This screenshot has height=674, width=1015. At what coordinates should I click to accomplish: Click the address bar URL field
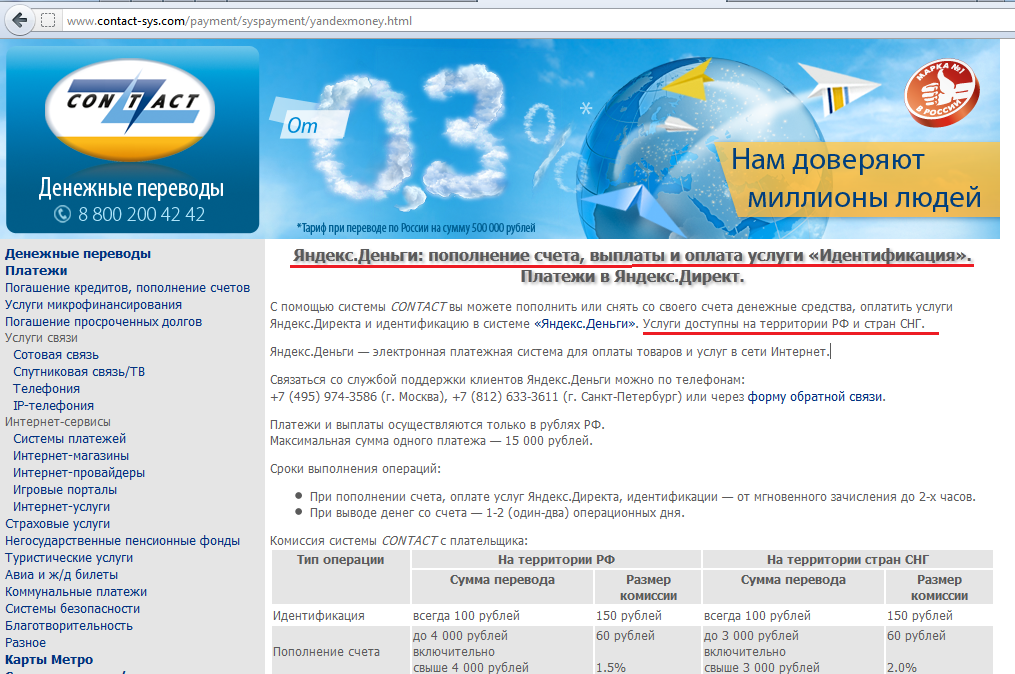click(x=537, y=21)
